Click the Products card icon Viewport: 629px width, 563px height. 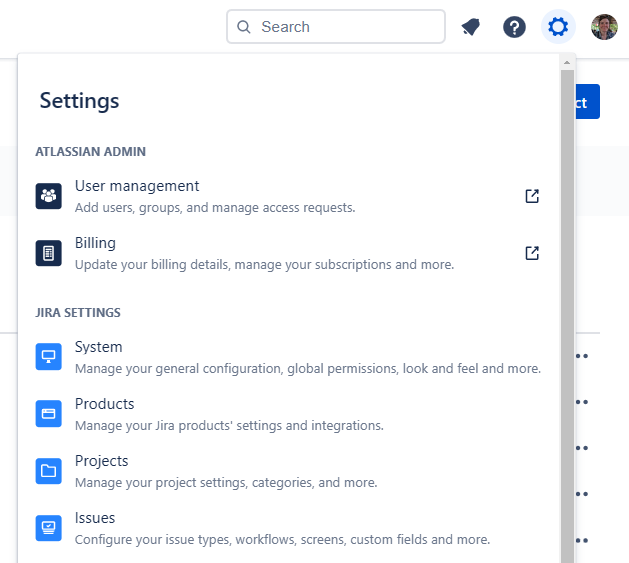[49, 413]
